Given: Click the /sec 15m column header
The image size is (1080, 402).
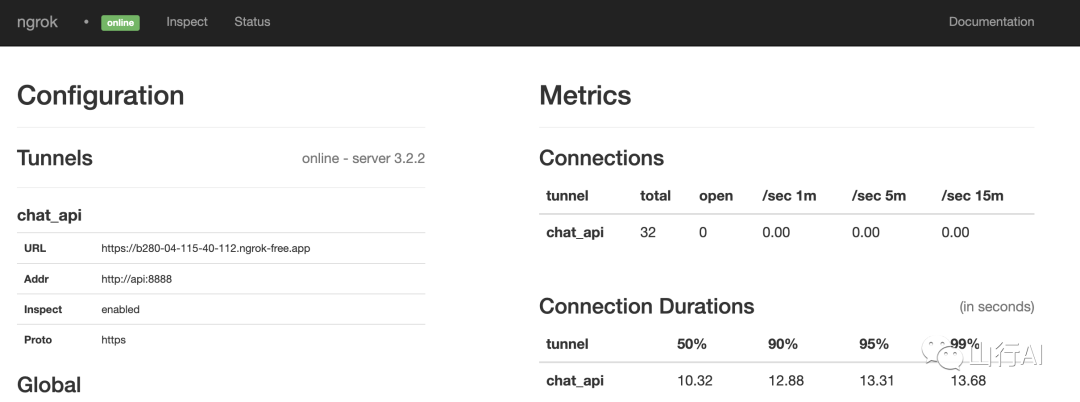Looking at the screenshot, I should pos(972,196).
